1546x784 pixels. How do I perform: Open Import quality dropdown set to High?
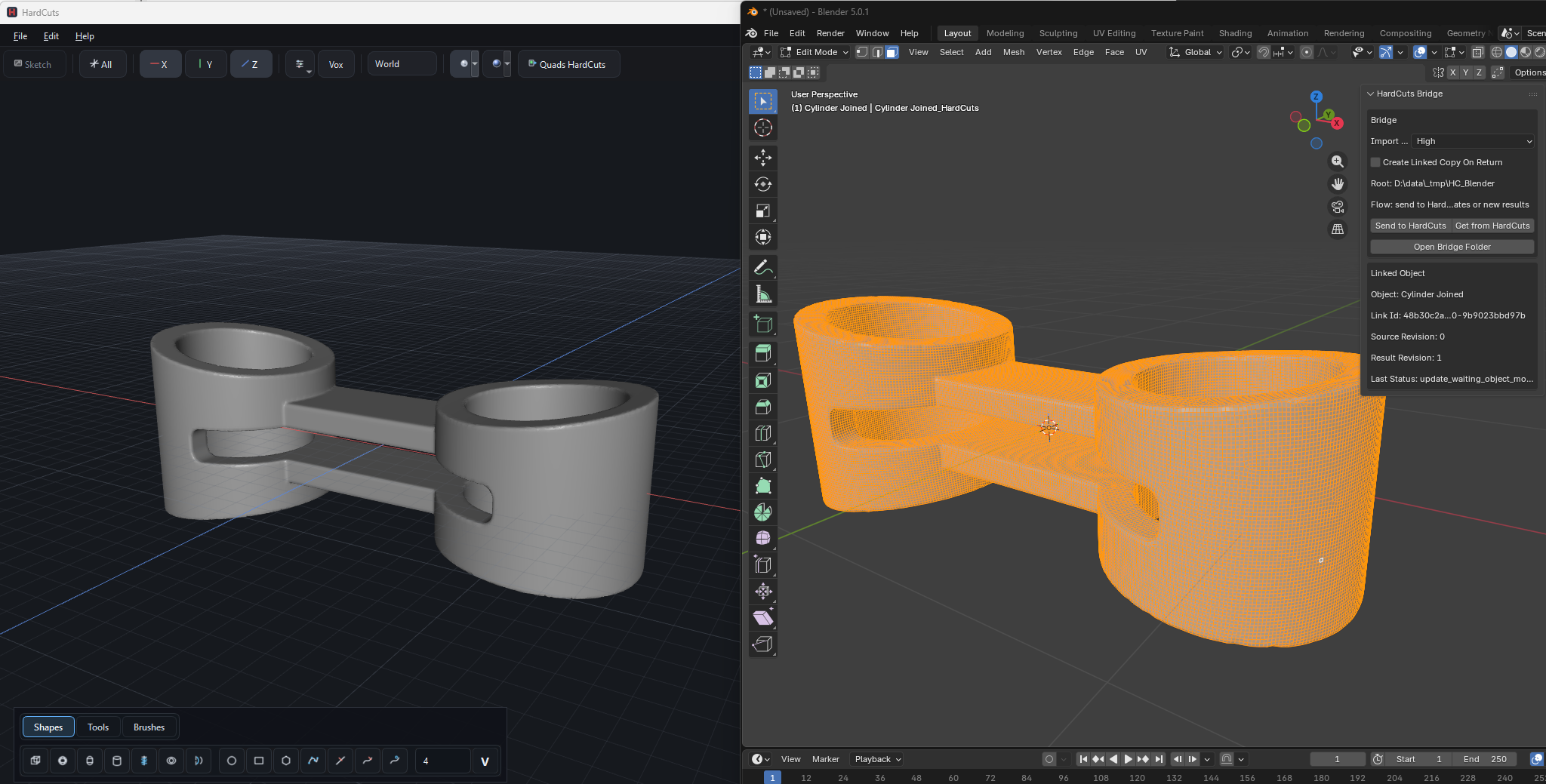(x=1473, y=141)
